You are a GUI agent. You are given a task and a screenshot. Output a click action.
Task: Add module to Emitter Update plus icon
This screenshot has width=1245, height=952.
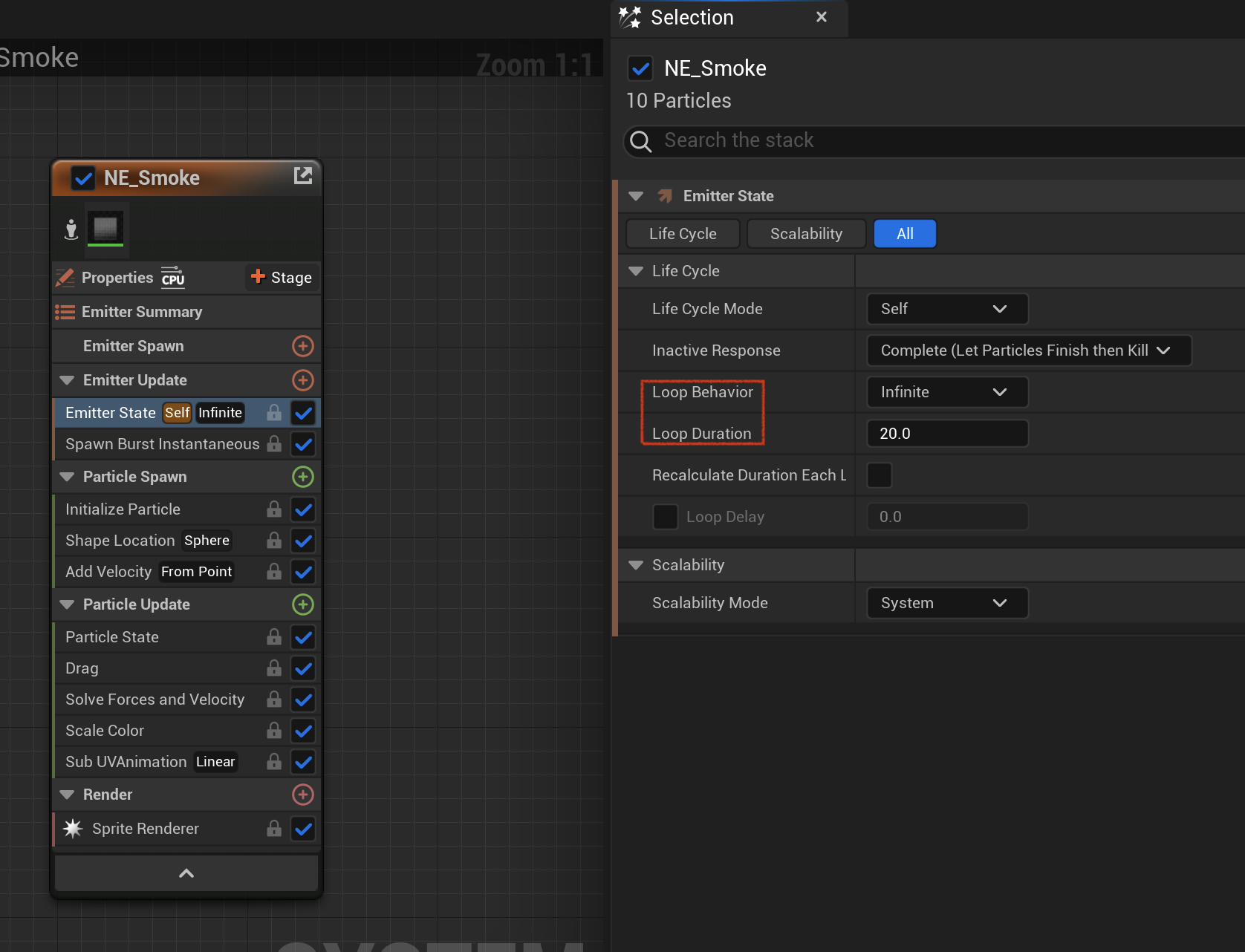click(303, 380)
